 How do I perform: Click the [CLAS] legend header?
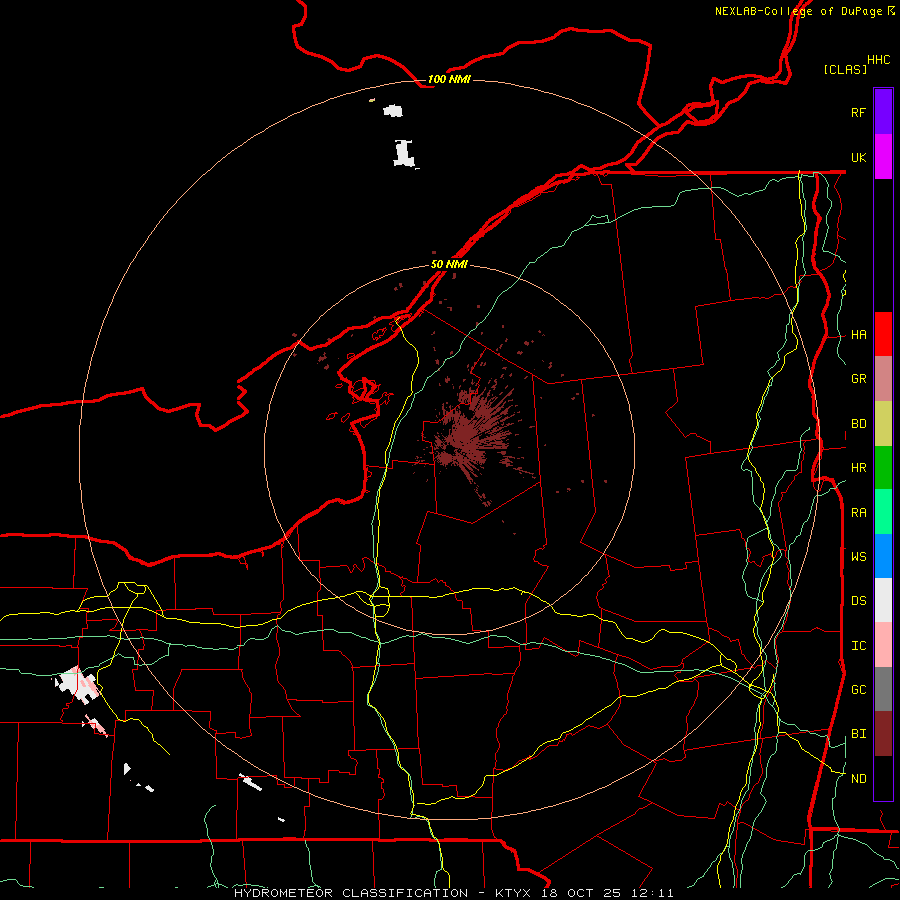click(x=845, y=69)
